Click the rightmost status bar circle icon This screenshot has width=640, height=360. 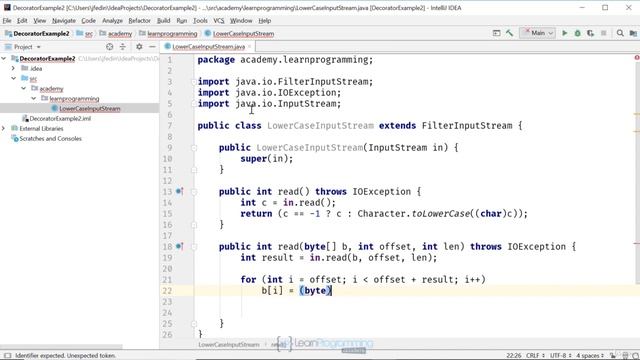click(635, 356)
